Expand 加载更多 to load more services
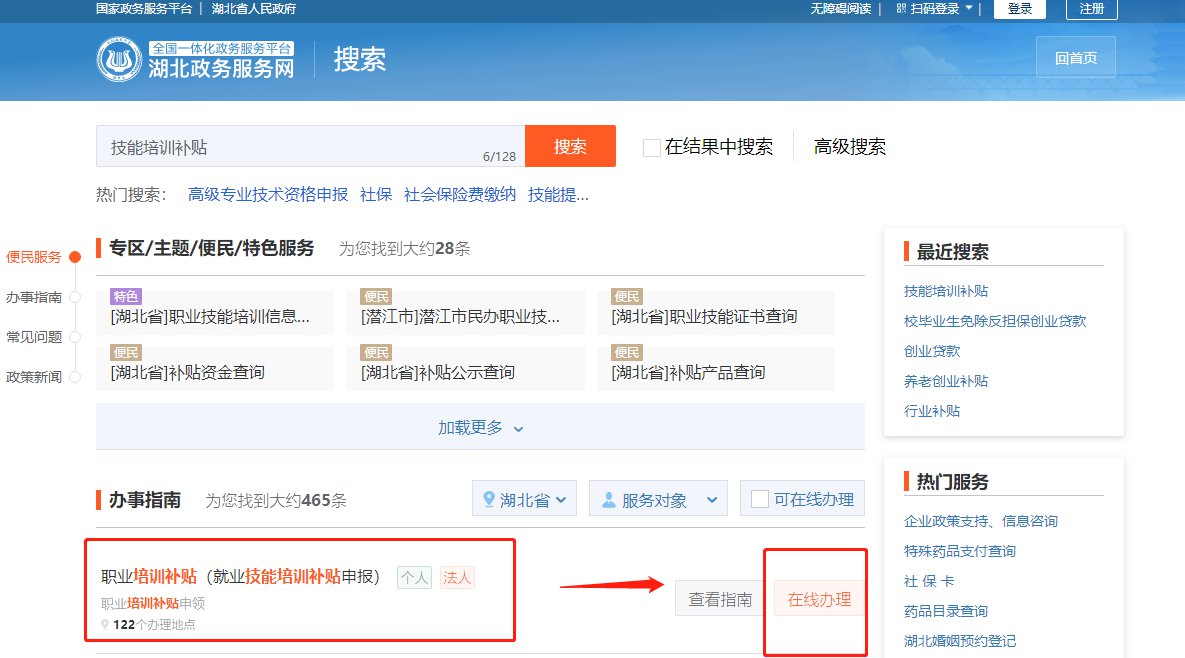Viewport: 1185px width, 658px height. click(480, 427)
